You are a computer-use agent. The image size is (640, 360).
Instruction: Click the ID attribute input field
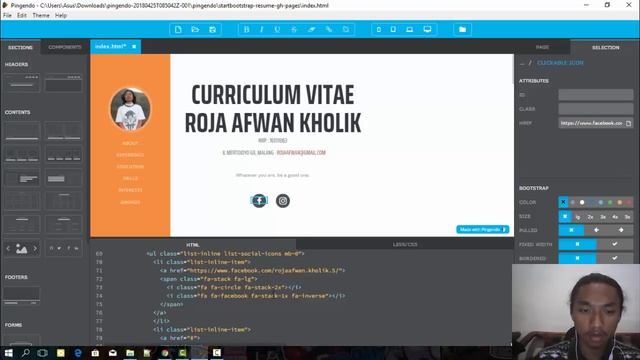pyautogui.click(x=596, y=95)
